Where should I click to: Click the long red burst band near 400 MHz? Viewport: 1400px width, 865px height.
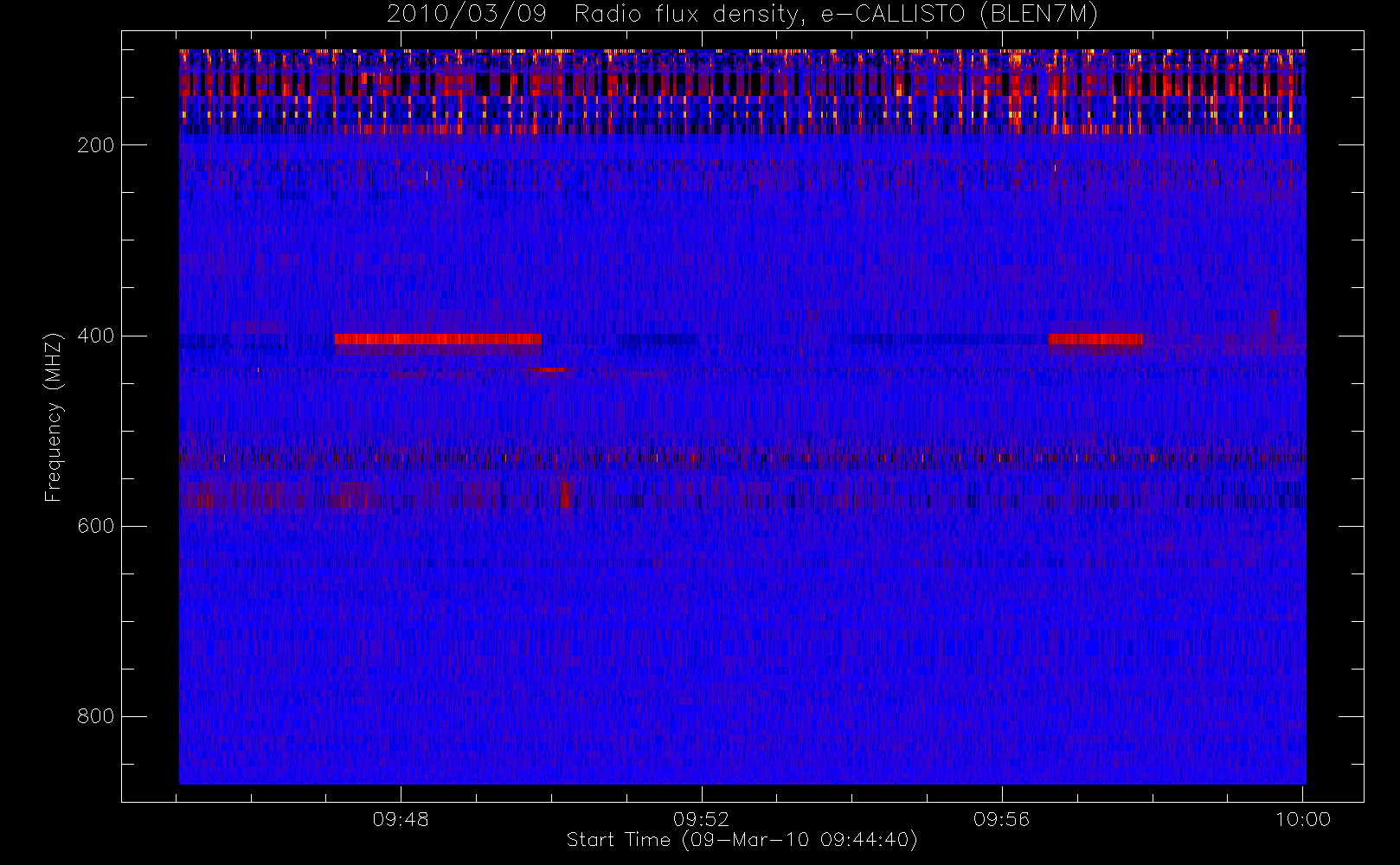pyautogui.click(x=438, y=339)
